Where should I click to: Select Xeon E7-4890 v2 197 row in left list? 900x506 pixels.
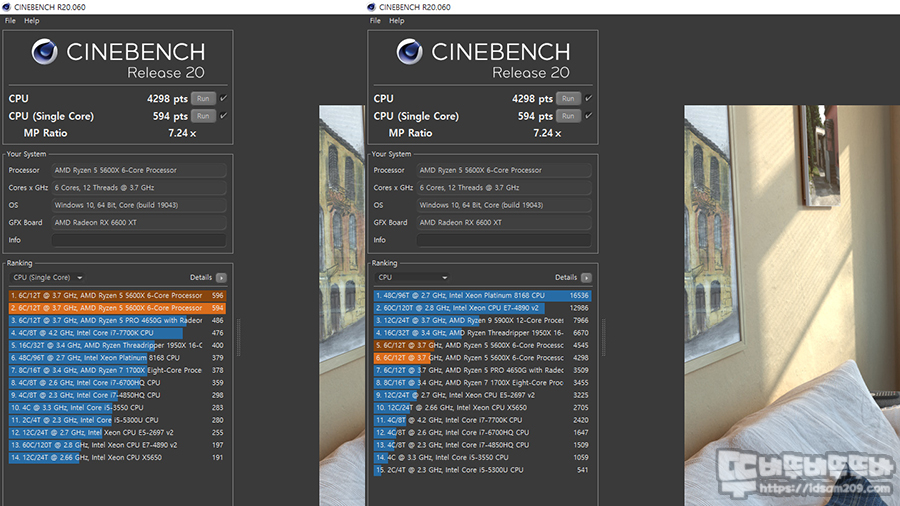coord(117,445)
